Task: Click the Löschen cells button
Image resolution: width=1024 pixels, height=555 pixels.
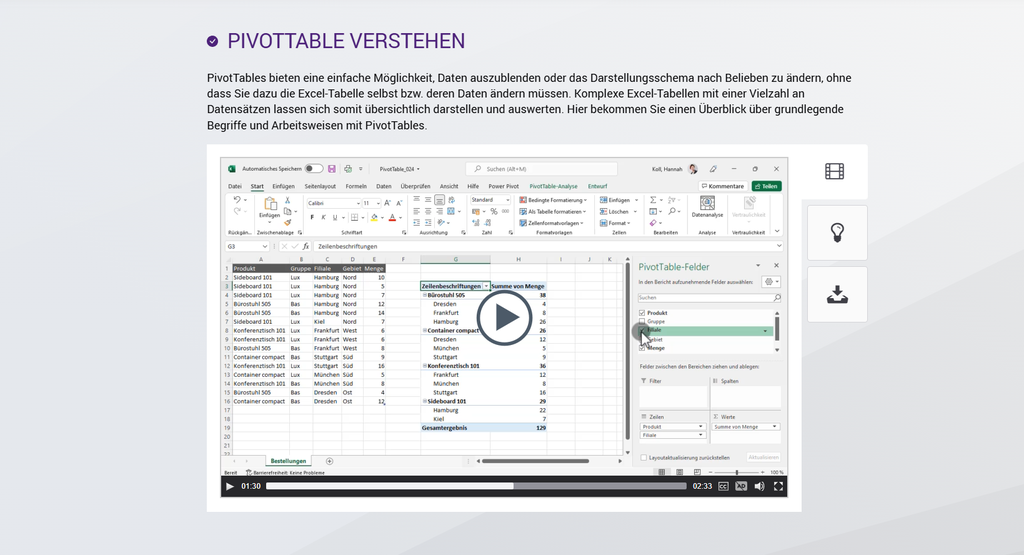Action: pyautogui.click(x=616, y=212)
